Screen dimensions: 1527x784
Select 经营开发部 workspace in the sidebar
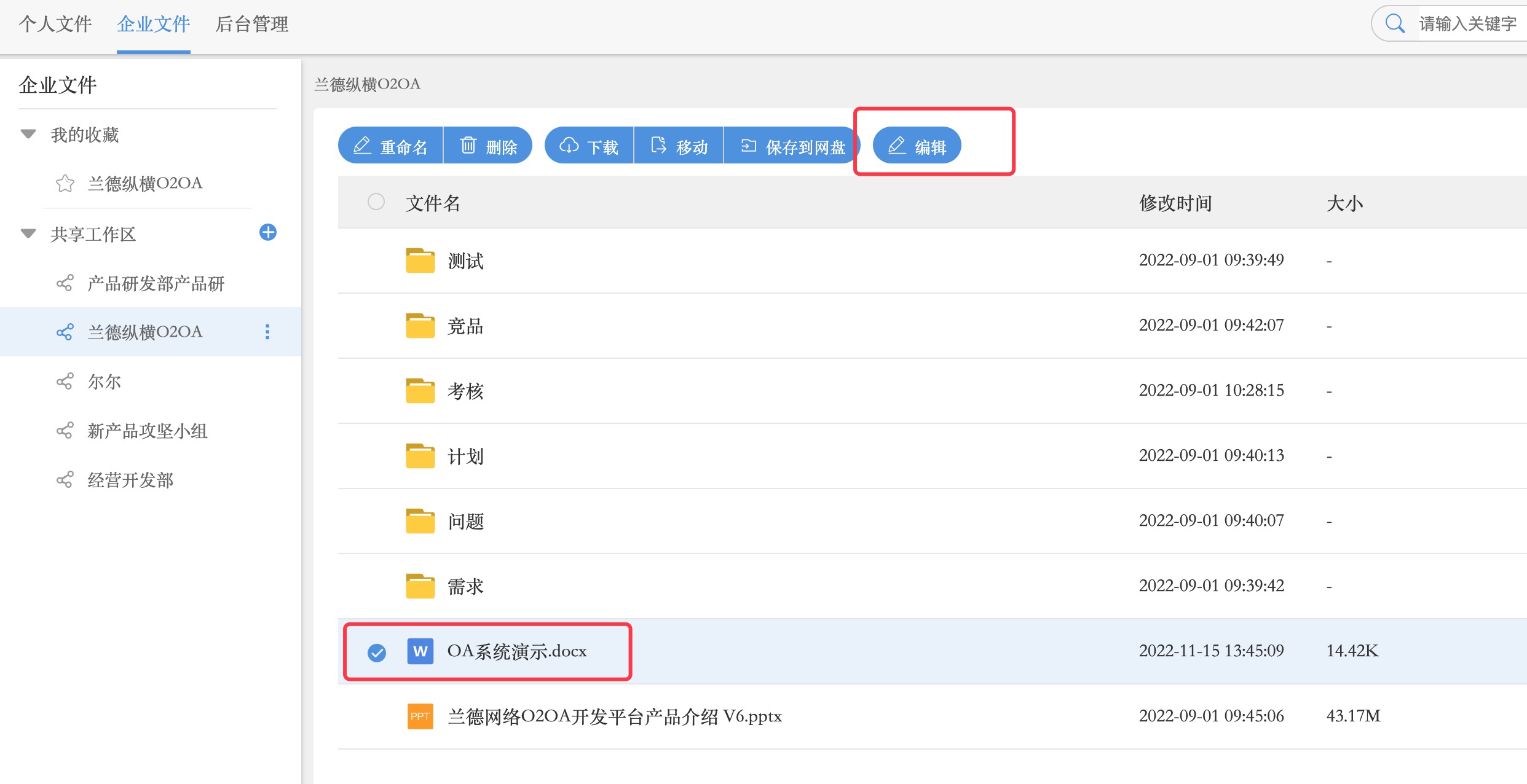point(130,480)
